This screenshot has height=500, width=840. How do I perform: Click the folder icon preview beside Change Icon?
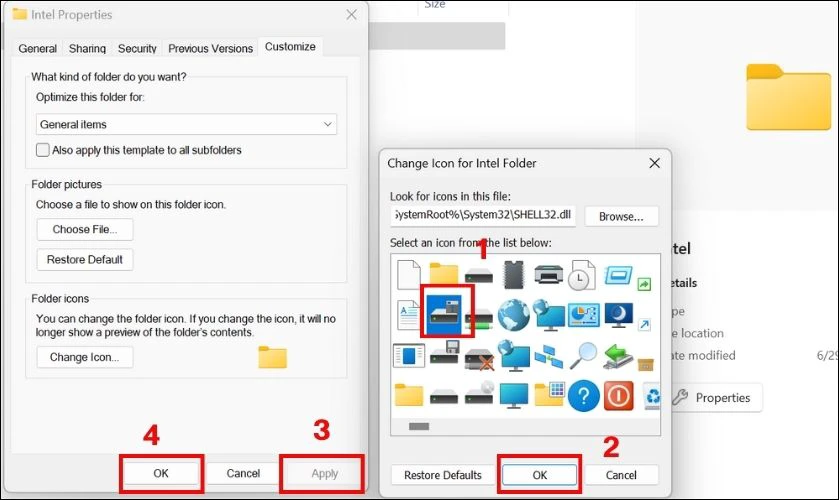[x=272, y=357]
